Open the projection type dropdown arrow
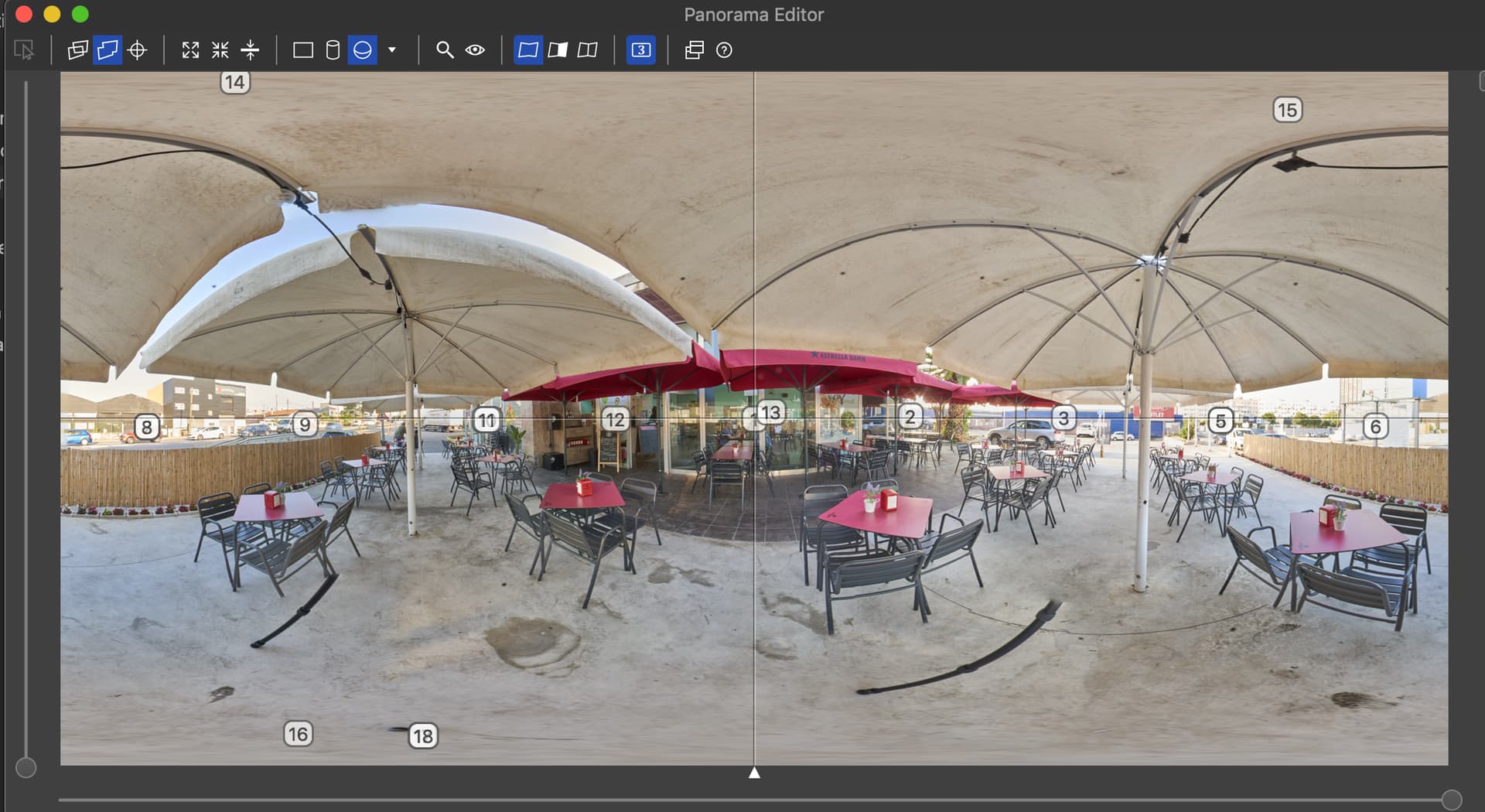The height and width of the screenshot is (812, 1485). pos(392,50)
